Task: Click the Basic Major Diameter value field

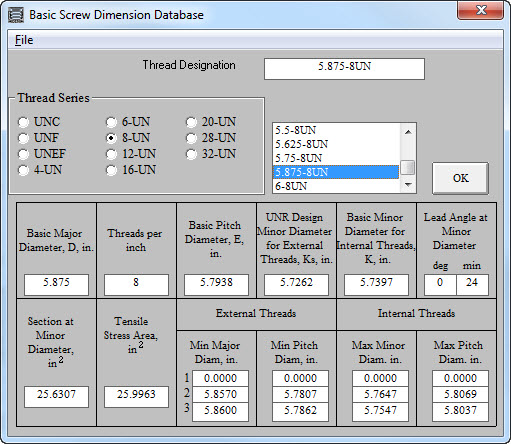Action: coord(56,284)
